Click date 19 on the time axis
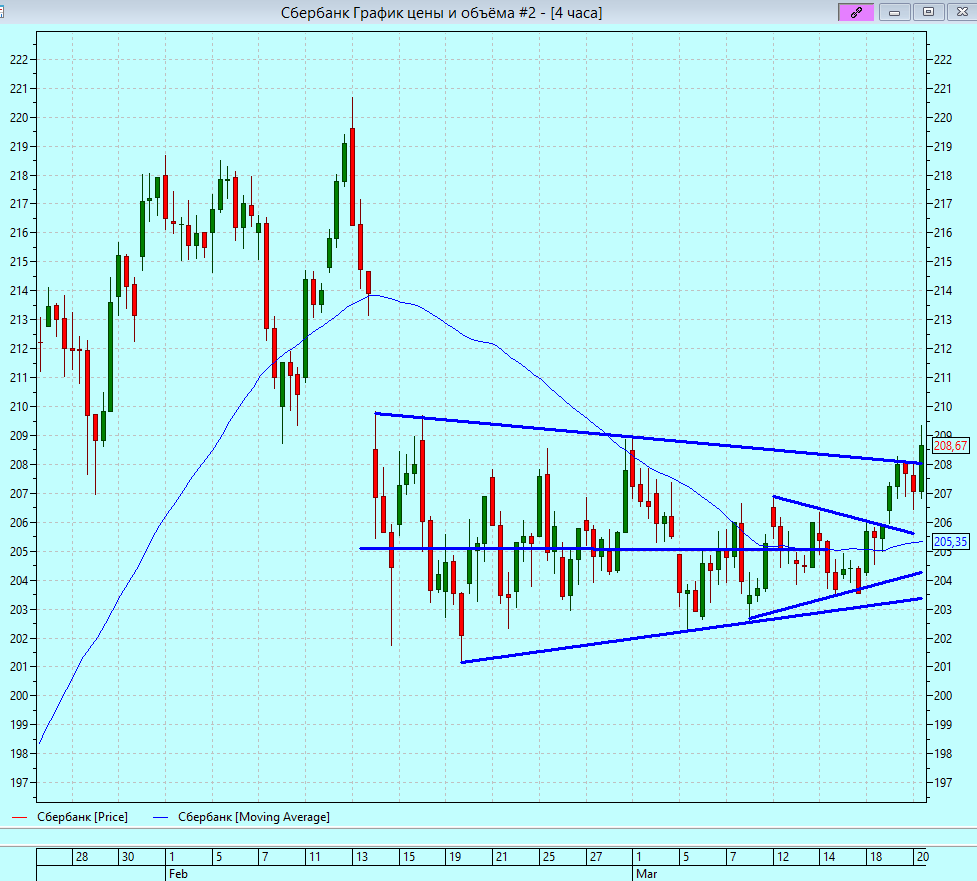 click(x=455, y=857)
